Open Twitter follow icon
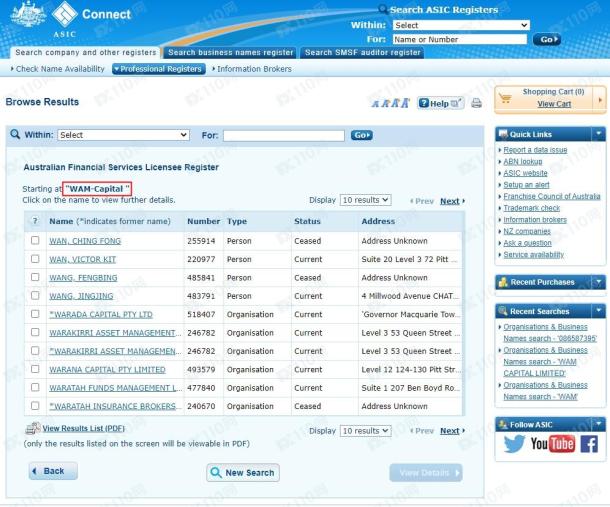Viewport: 610px width, 507px height. point(514,444)
